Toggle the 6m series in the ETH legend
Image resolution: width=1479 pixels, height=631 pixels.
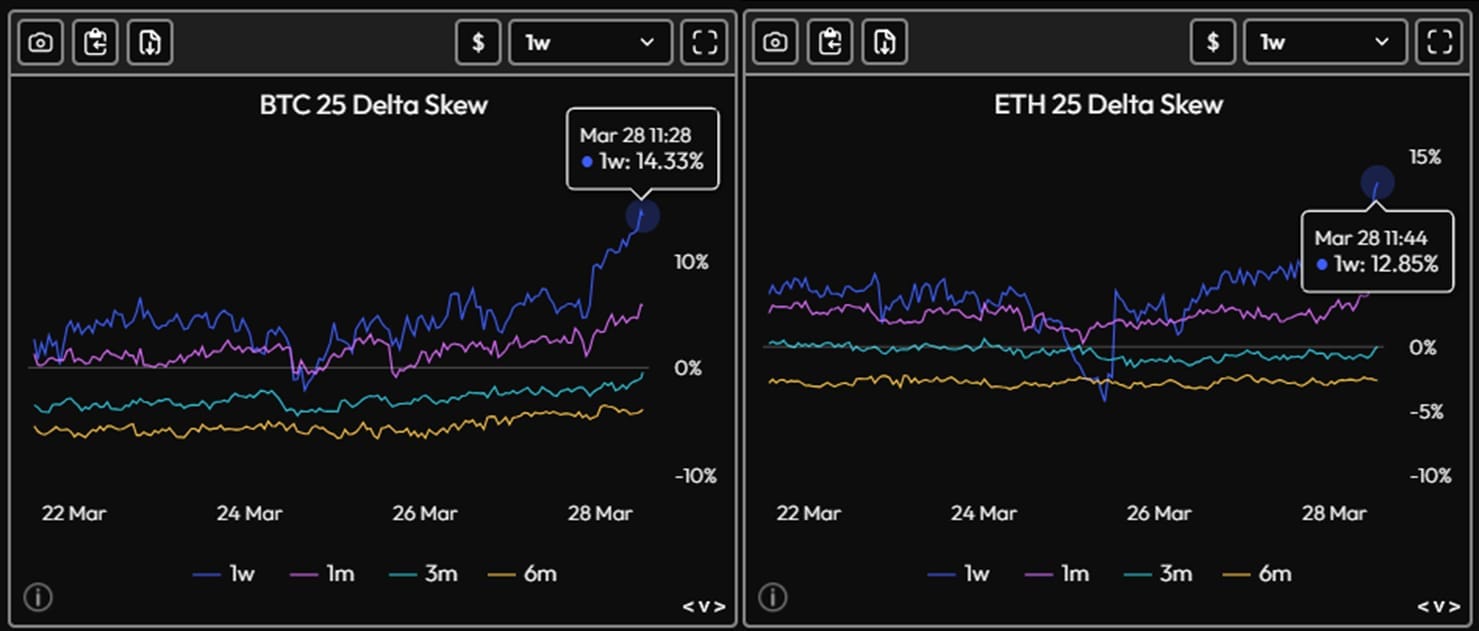click(x=1257, y=574)
